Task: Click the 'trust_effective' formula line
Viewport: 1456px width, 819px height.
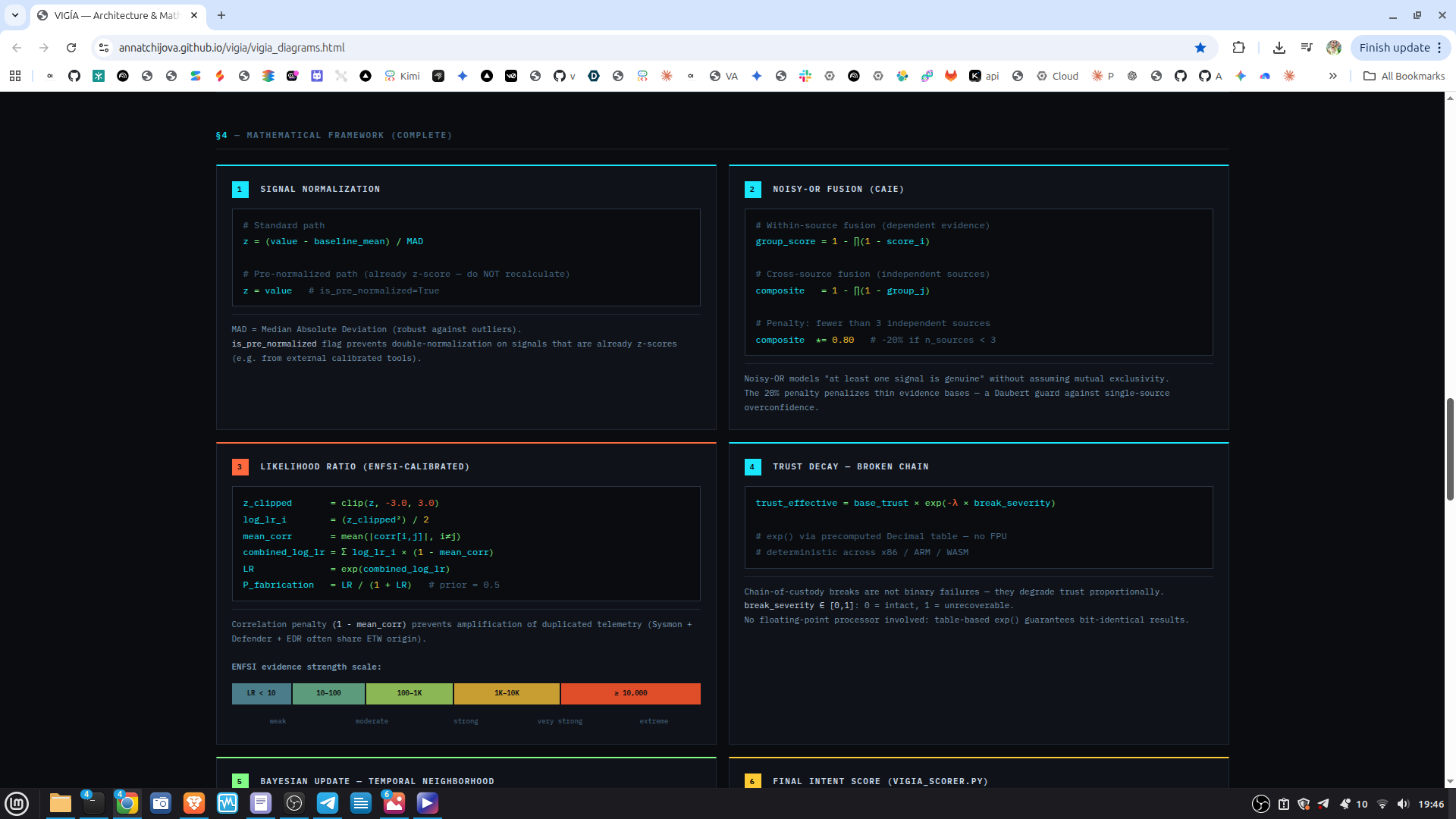Action: (905, 503)
